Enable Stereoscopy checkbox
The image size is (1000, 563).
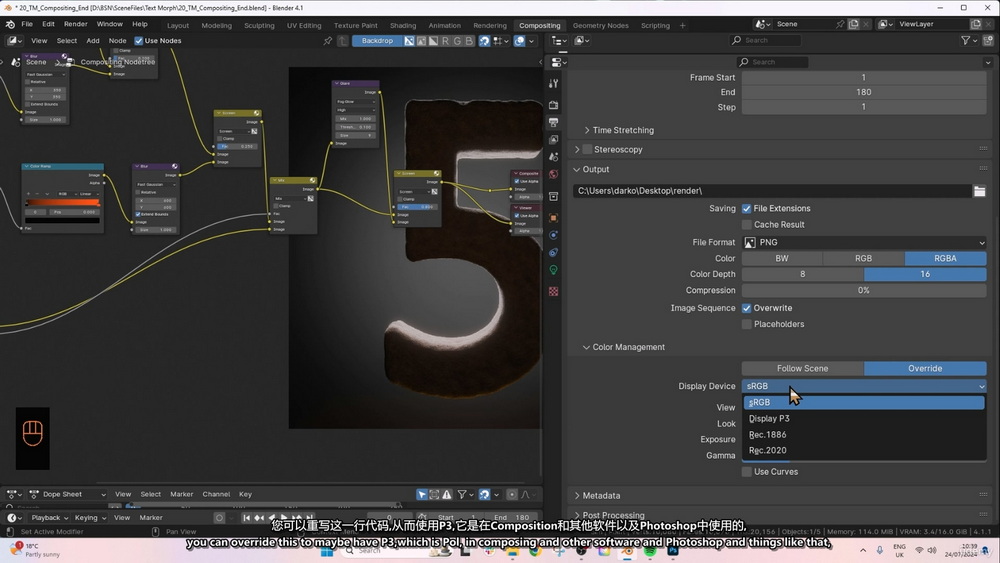587,149
